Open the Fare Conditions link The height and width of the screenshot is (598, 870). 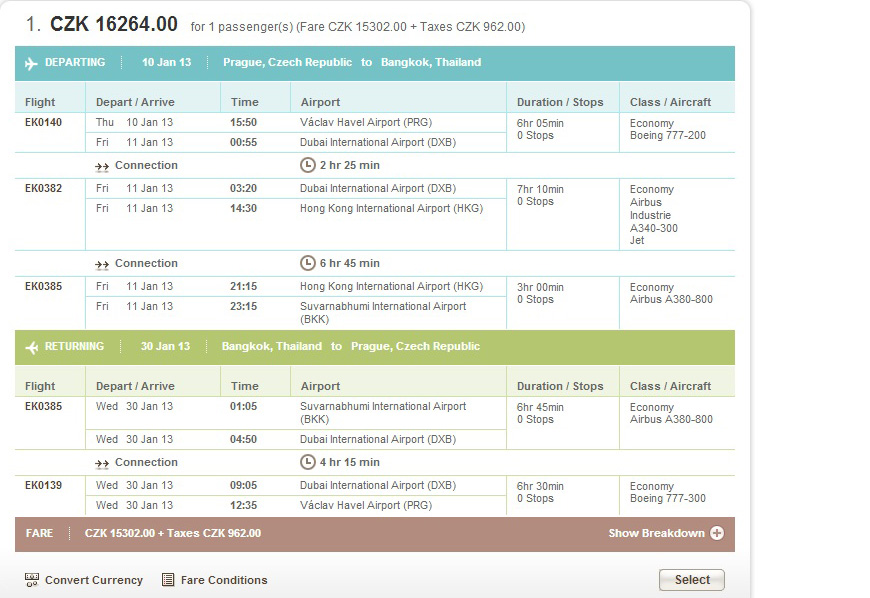(224, 580)
